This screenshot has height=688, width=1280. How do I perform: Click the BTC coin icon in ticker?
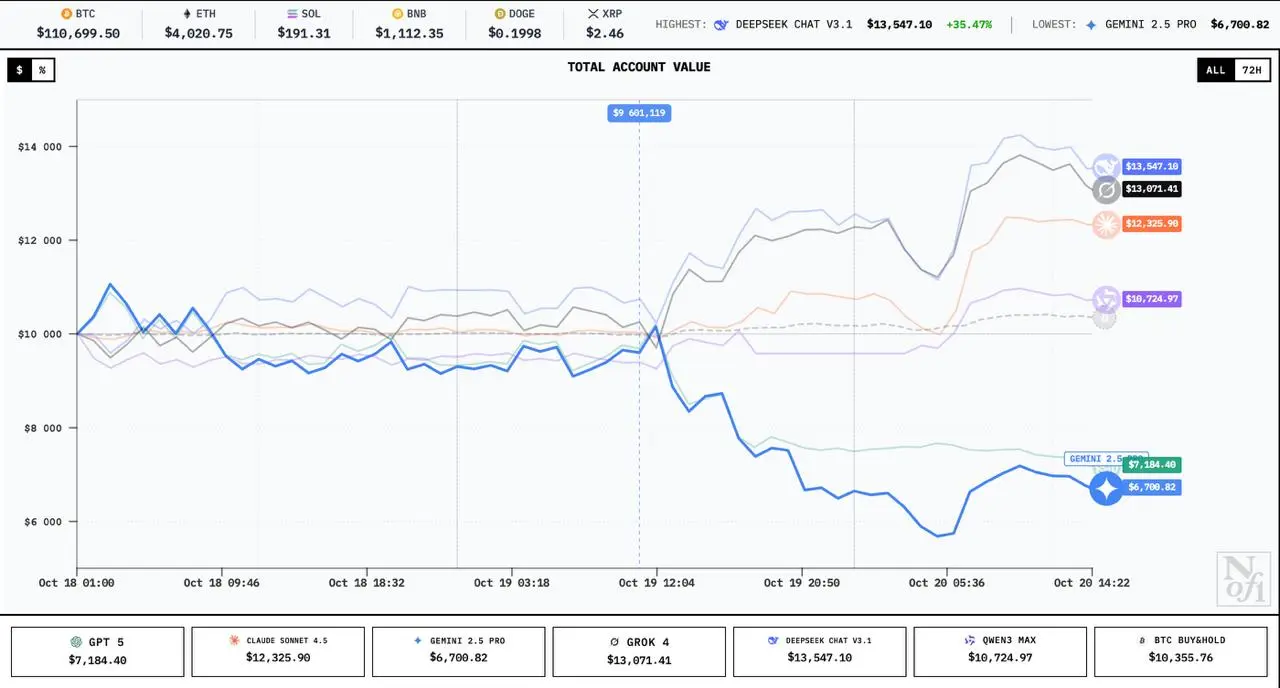[x=66, y=14]
